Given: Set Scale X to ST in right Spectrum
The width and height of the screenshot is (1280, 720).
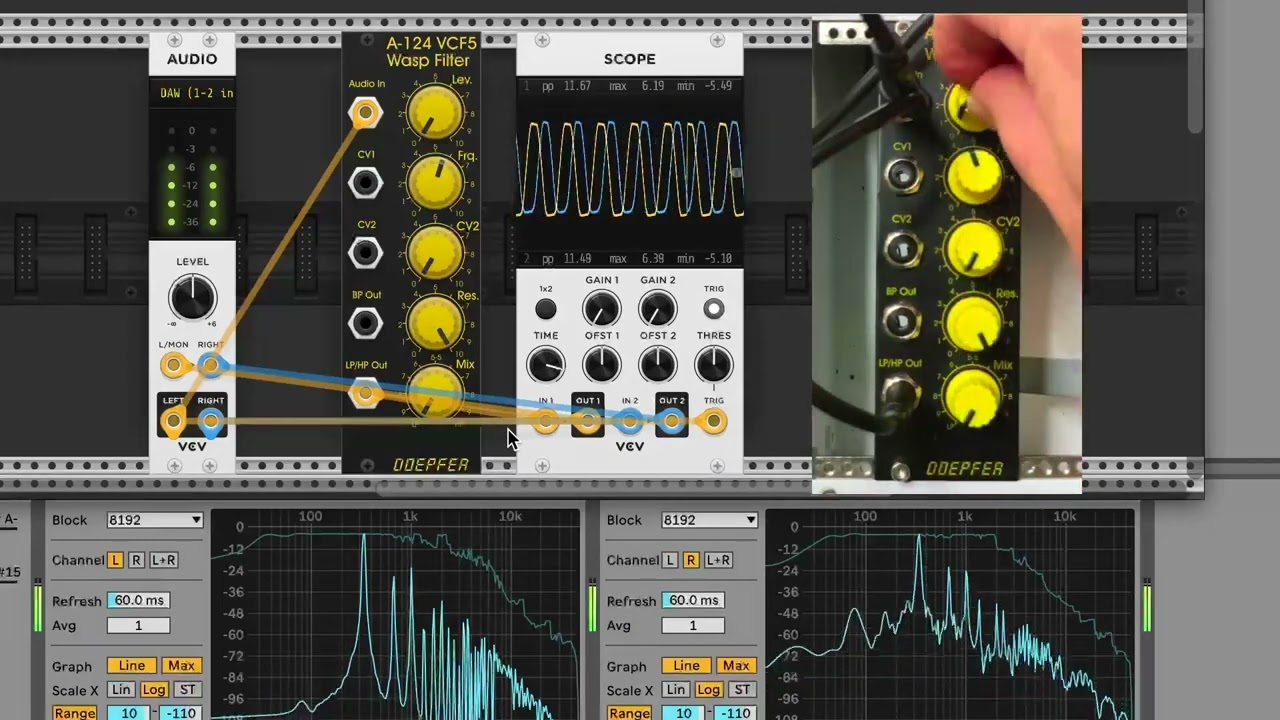Looking at the screenshot, I should coord(741,690).
